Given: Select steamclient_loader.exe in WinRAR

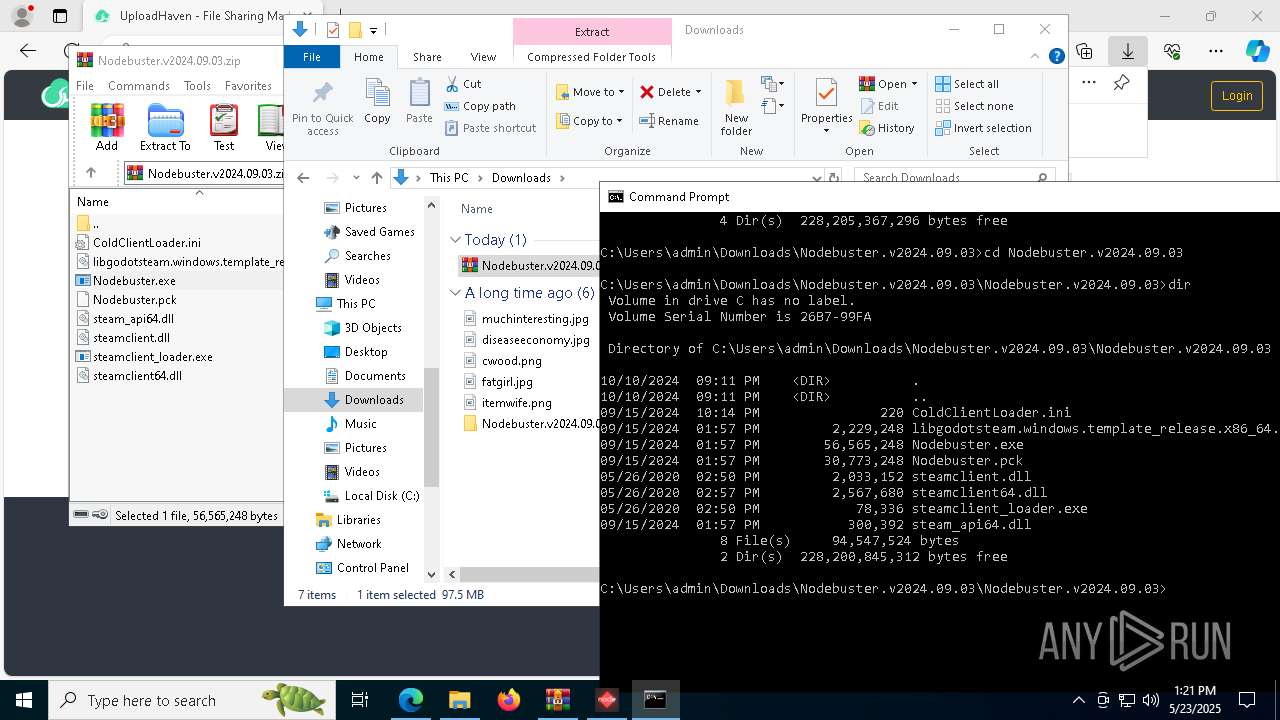Looking at the screenshot, I should click(x=153, y=357).
